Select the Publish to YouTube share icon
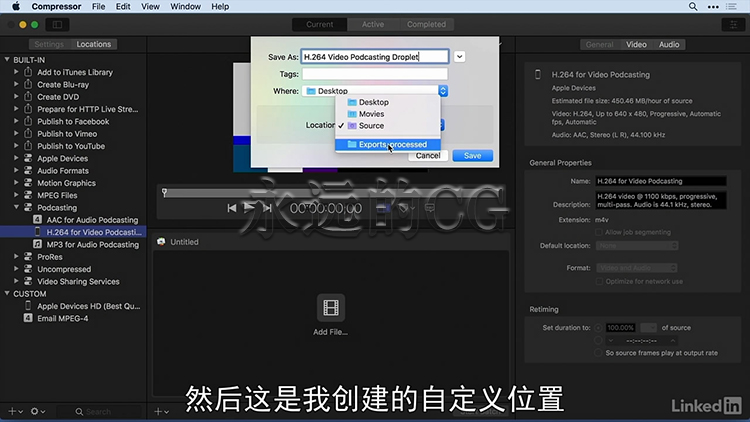Viewport: 750px width, 422px height. tap(28, 146)
